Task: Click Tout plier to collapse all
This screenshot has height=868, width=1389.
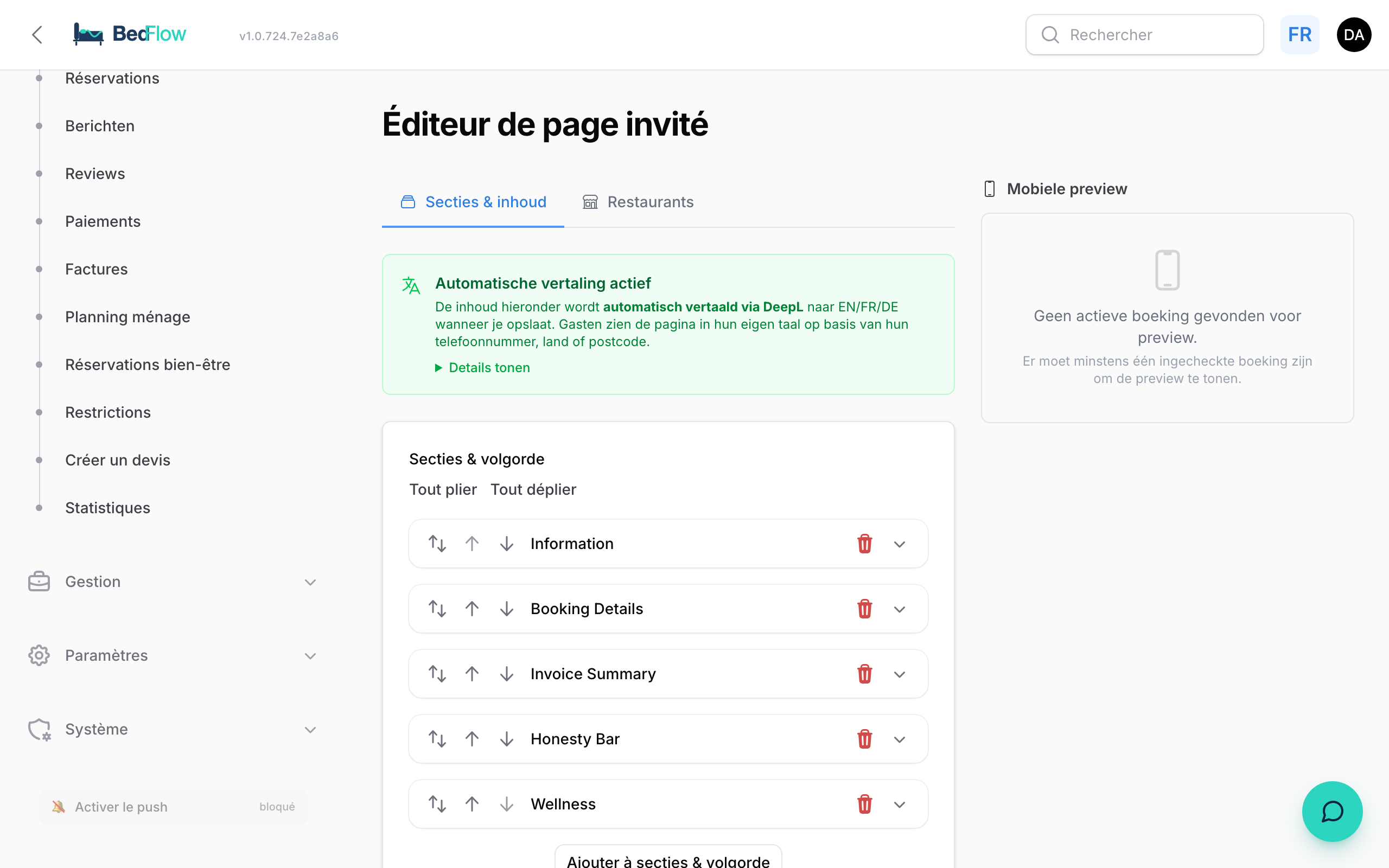Action: [443, 489]
